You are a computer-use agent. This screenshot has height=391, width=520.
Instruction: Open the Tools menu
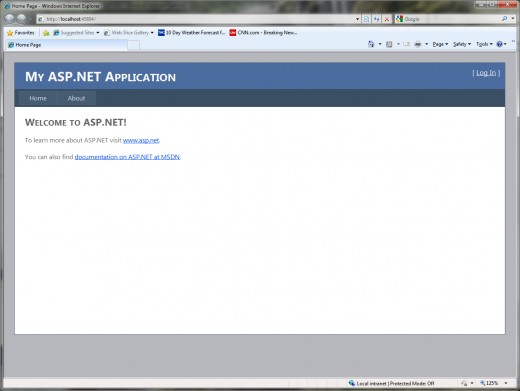pyautogui.click(x=484, y=44)
